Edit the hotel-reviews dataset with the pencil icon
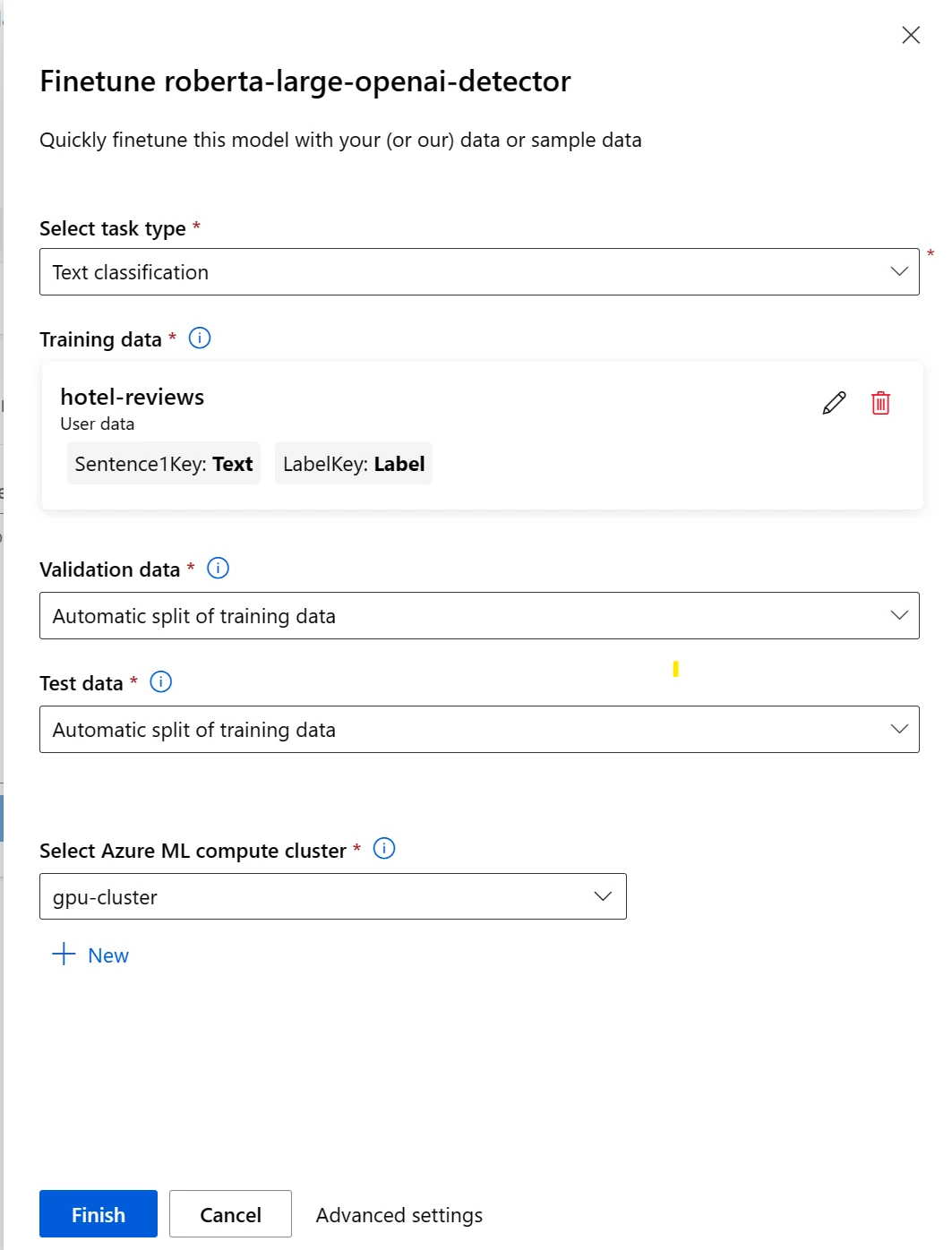952x1250 pixels. click(832, 404)
